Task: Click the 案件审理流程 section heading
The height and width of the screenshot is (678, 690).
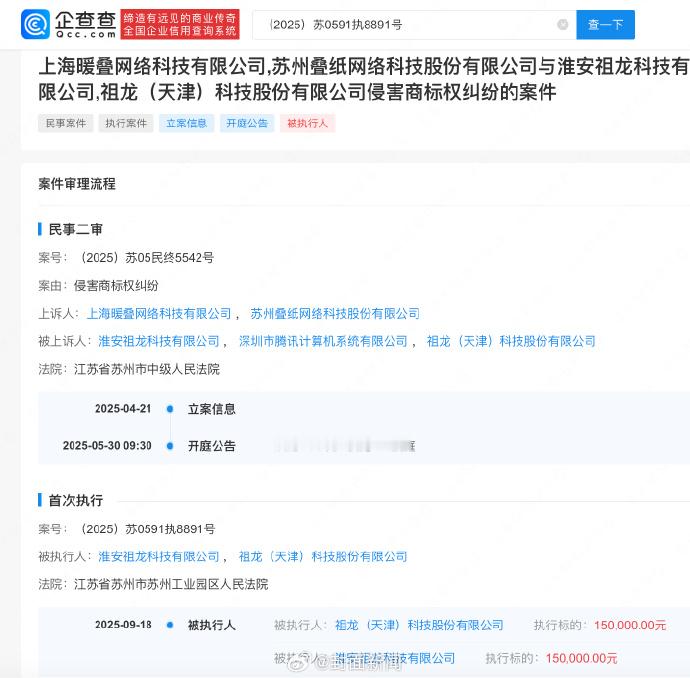Action: (77, 184)
